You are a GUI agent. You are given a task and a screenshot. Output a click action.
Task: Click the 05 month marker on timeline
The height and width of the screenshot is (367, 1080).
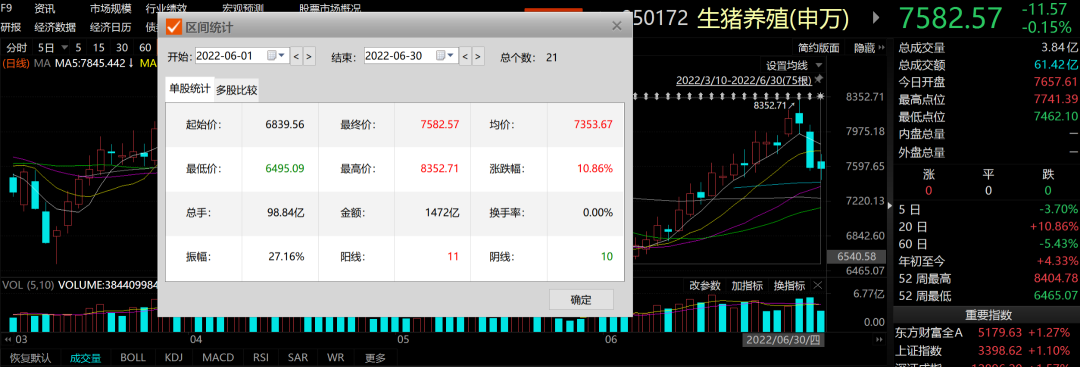(403, 340)
